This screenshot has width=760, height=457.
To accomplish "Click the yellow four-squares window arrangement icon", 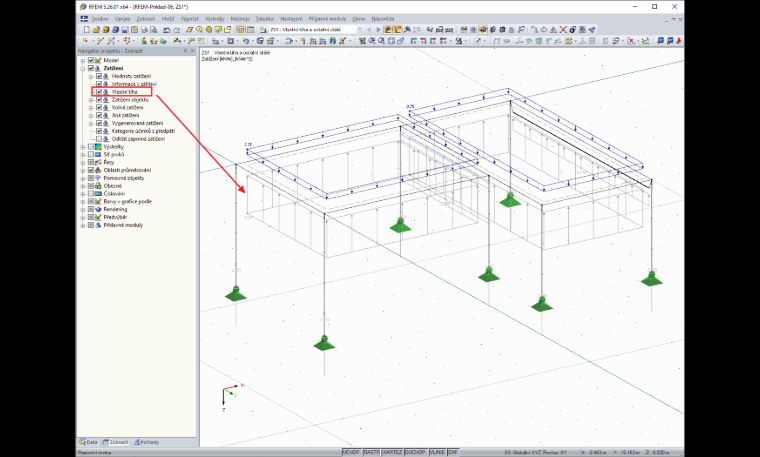I will coord(568,41).
